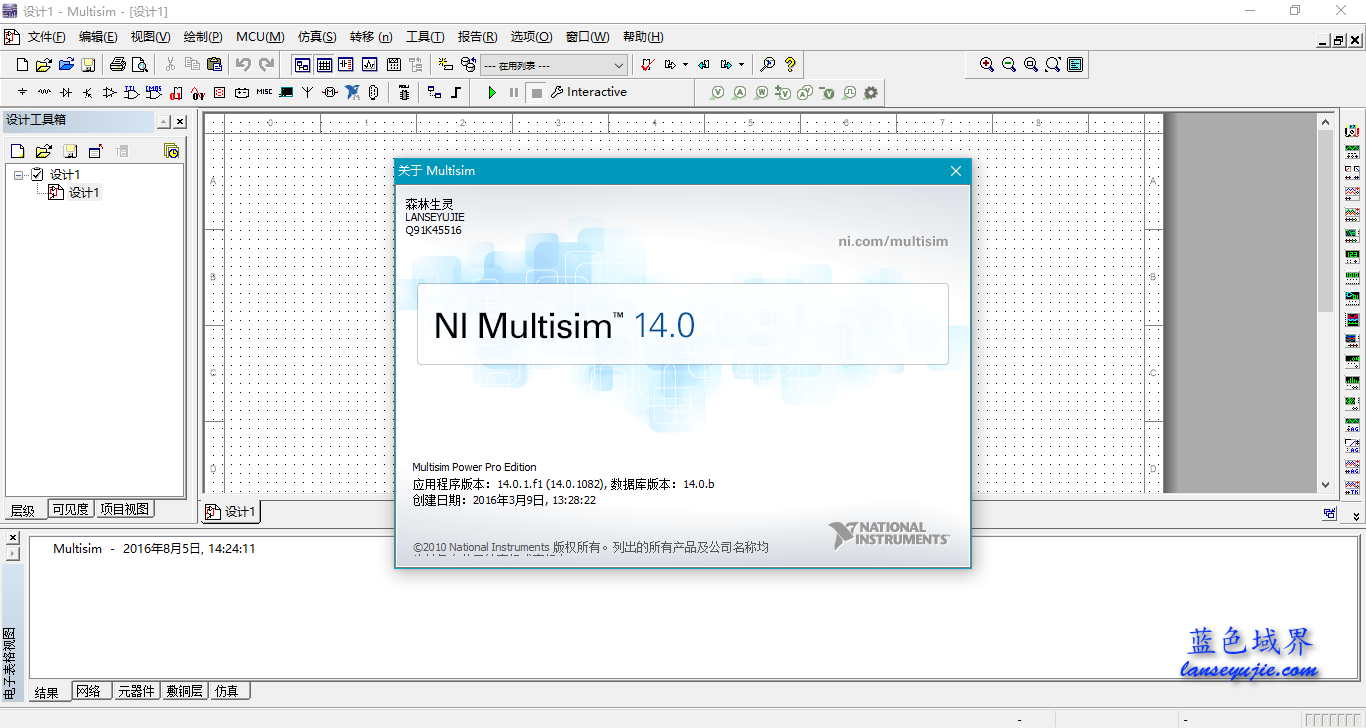Run the Electrical Rules Check icon
This screenshot has height=728, width=1366.
click(x=647, y=65)
